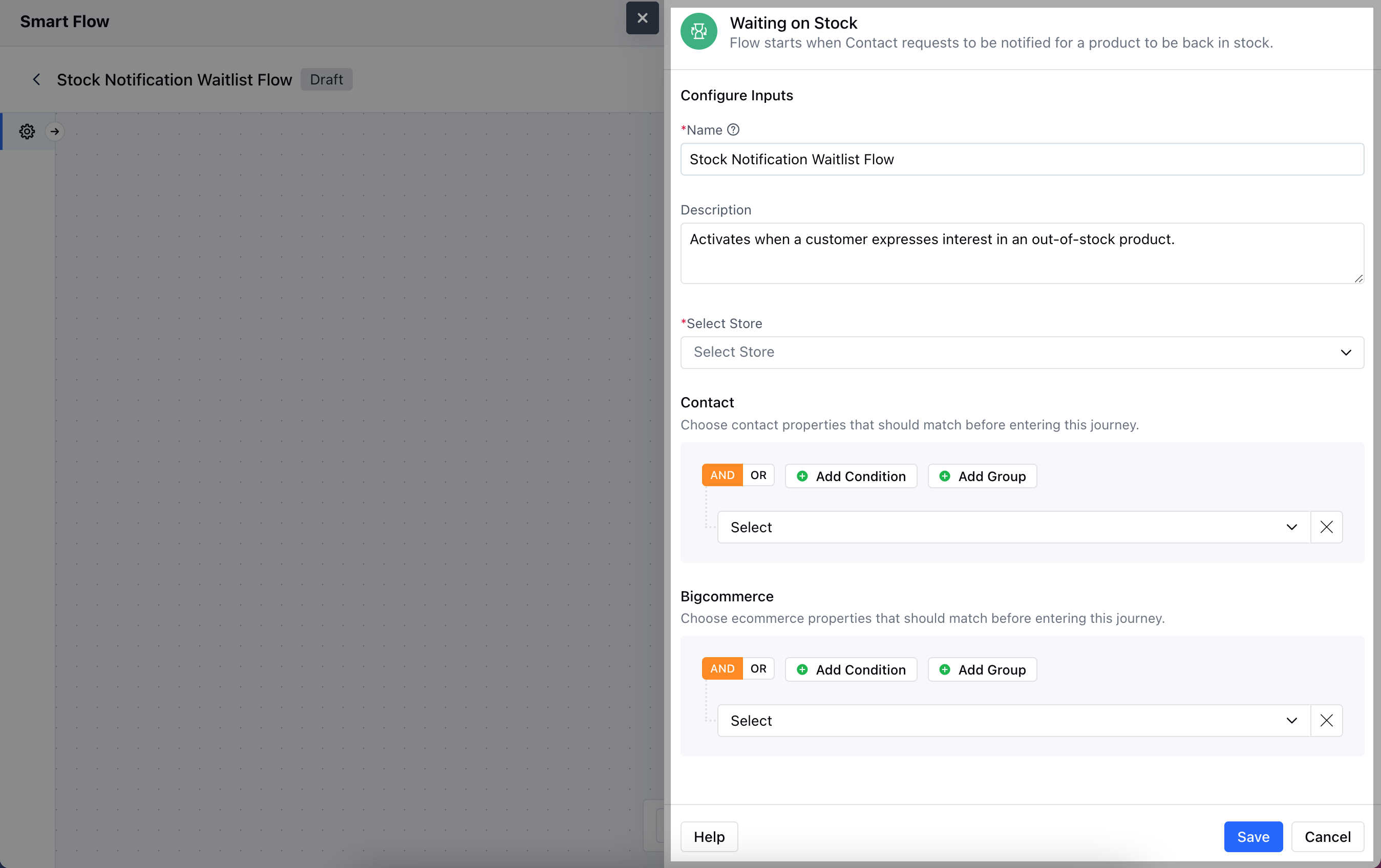Click the Name field help question icon
The image size is (1381, 868).
(x=733, y=129)
